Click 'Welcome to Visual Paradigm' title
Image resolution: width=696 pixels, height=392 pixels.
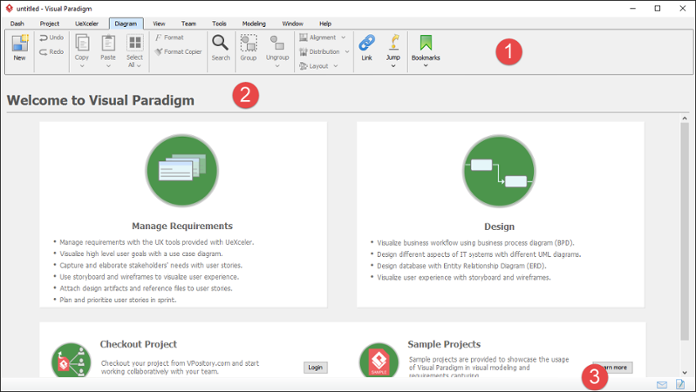101,100
